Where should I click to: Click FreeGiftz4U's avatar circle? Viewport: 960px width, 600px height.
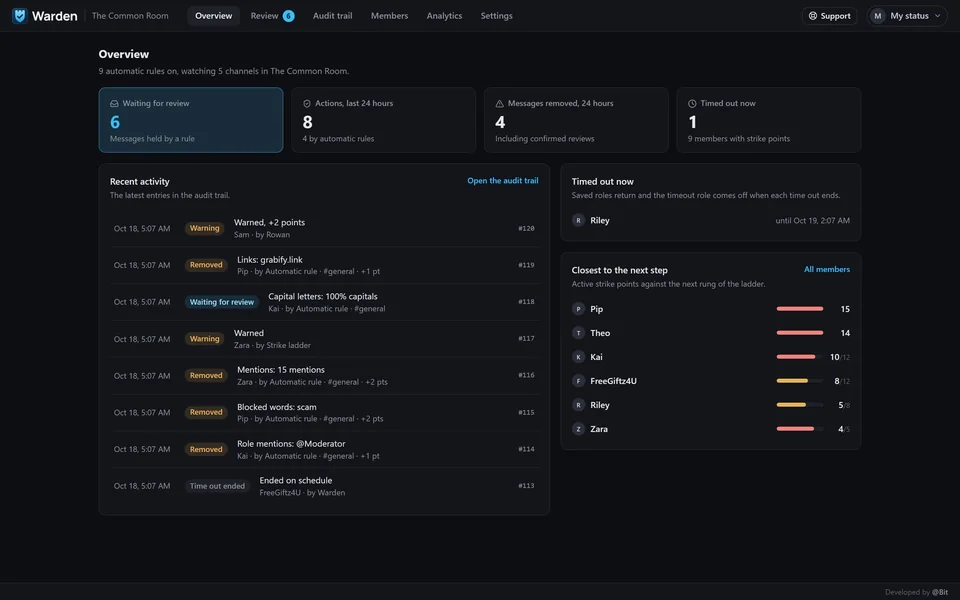(578, 381)
